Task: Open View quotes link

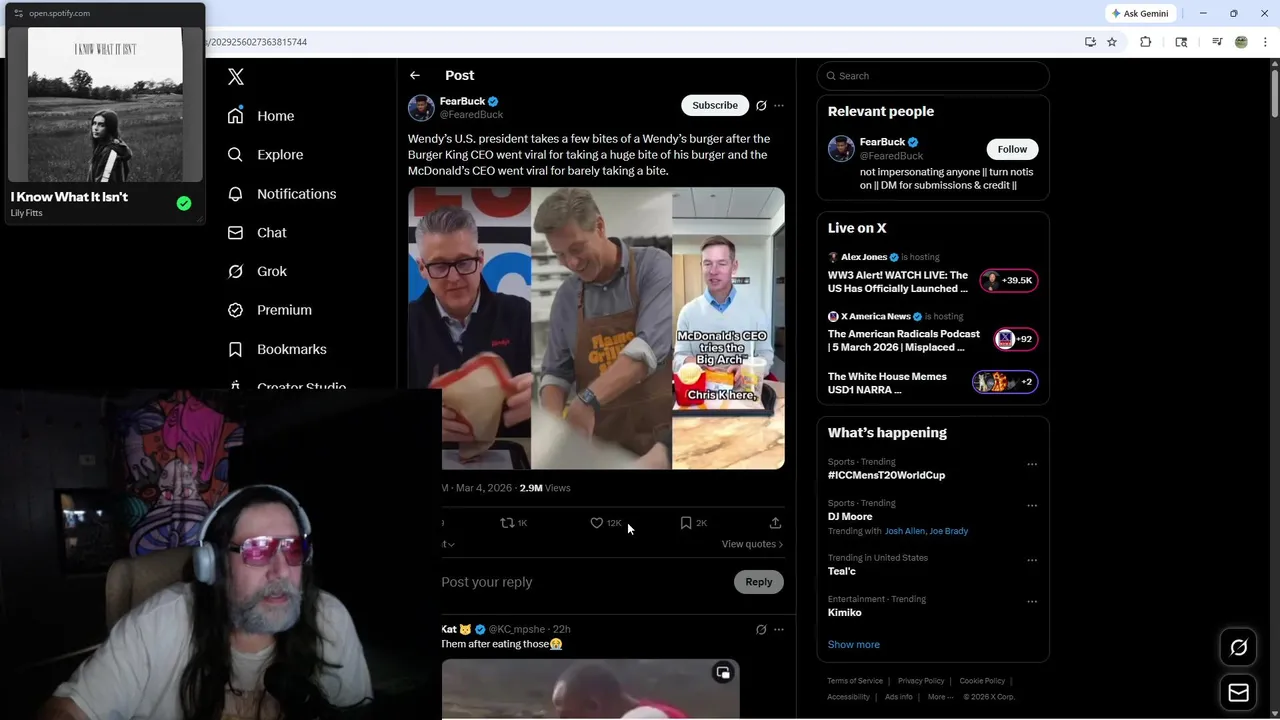Action: coord(752,544)
